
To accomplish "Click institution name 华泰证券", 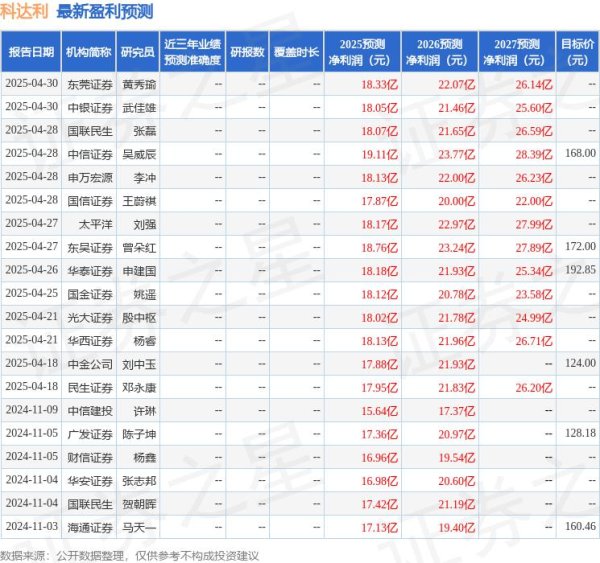I will pos(90,271).
